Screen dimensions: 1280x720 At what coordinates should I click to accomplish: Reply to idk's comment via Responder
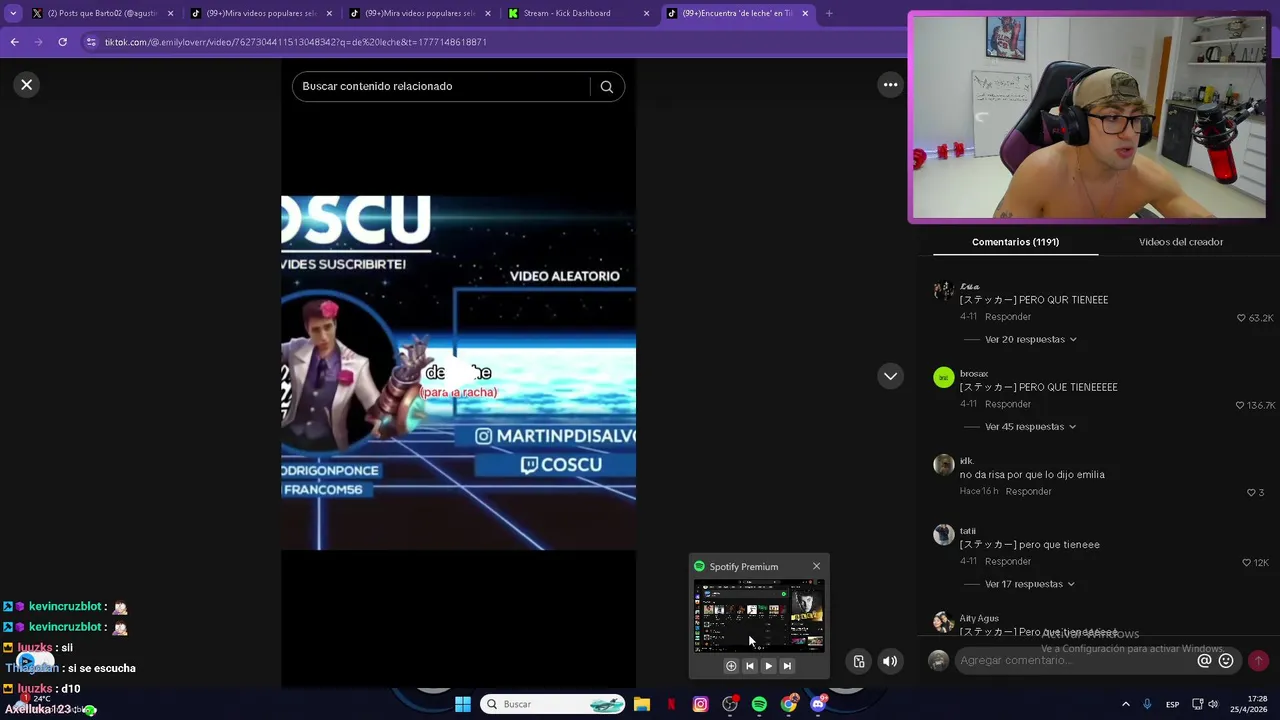(x=1029, y=491)
